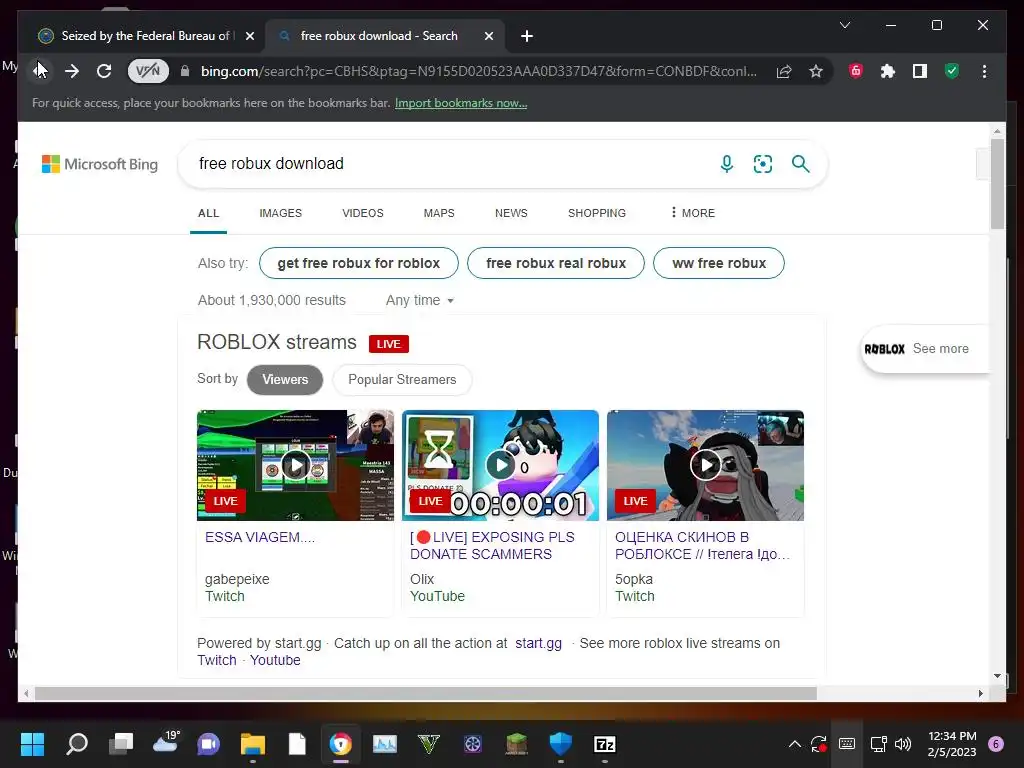Open the Any time filter dropdown

(x=419, y=300)
